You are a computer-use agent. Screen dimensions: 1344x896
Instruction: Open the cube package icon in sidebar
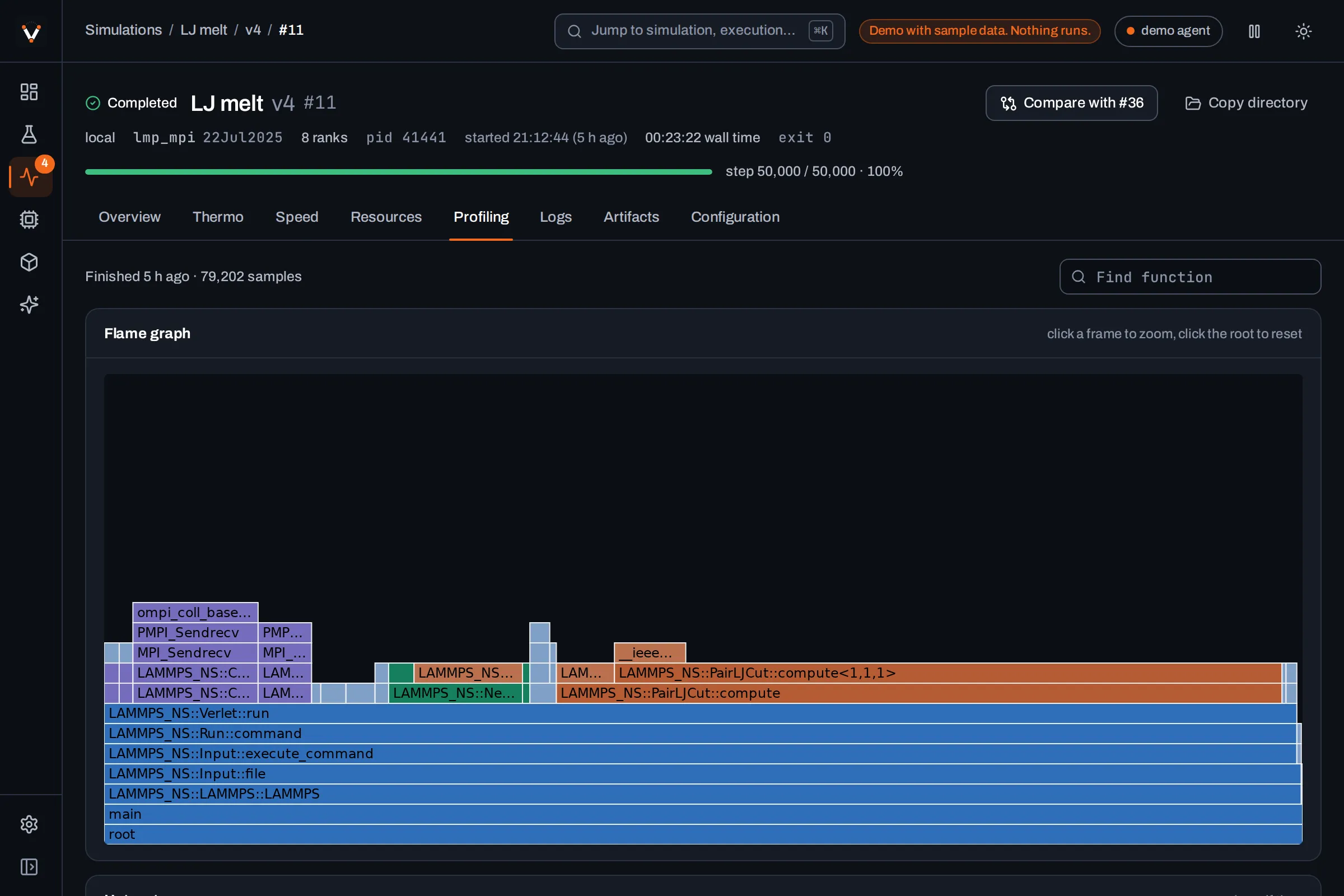click(29, 262)
